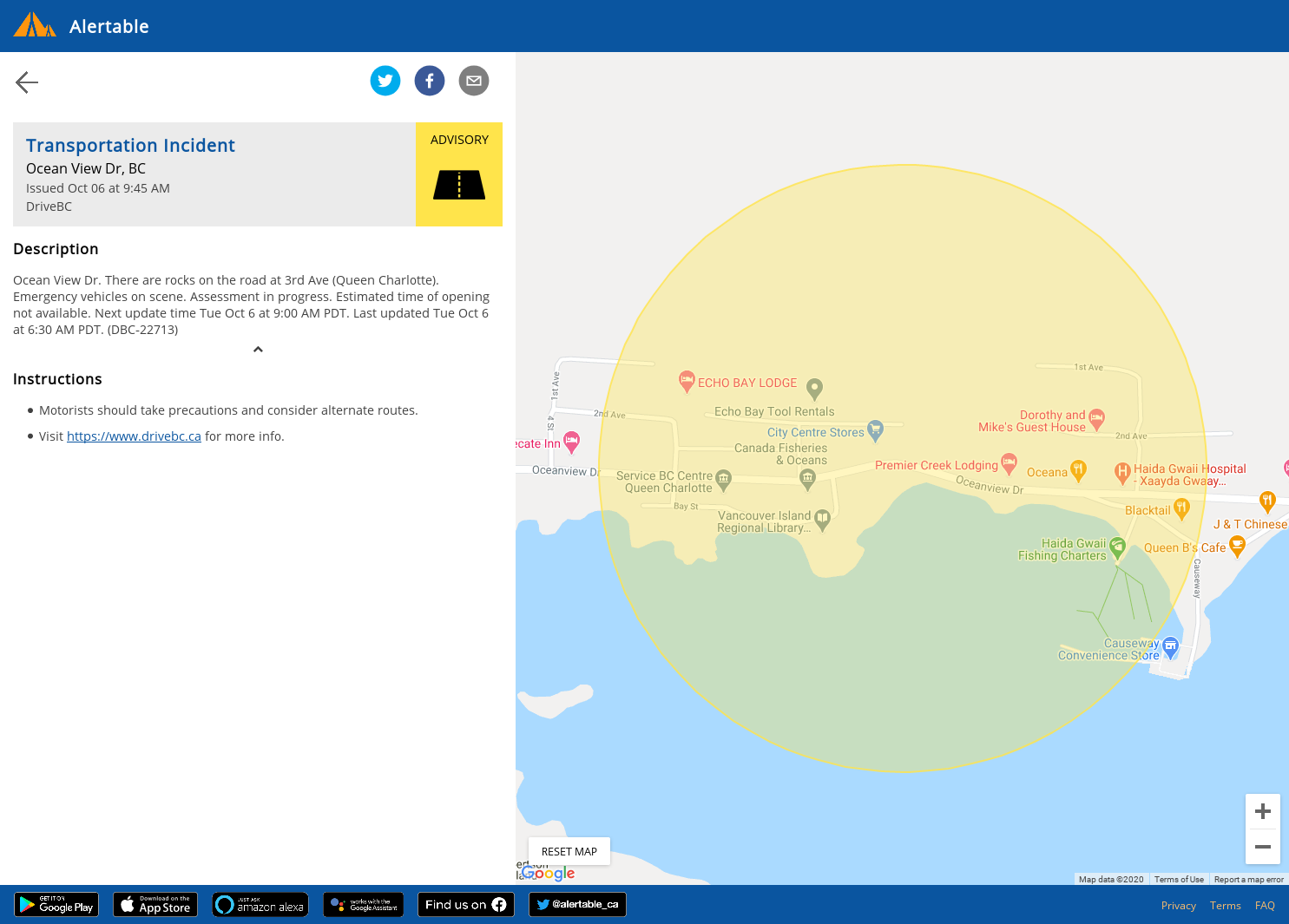The height and width of the screenshot is (924, 1289).
Task: Click Queen B's Cafe pin
Action: click(x=1238, y=545)
